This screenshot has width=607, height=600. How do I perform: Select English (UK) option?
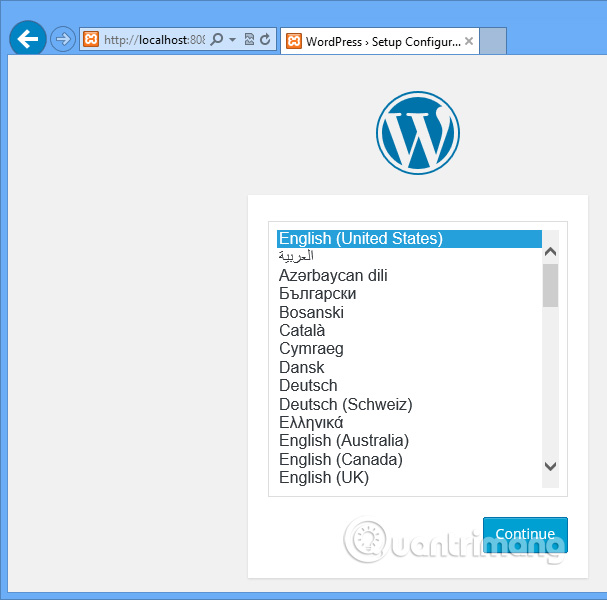coord(409,477)
